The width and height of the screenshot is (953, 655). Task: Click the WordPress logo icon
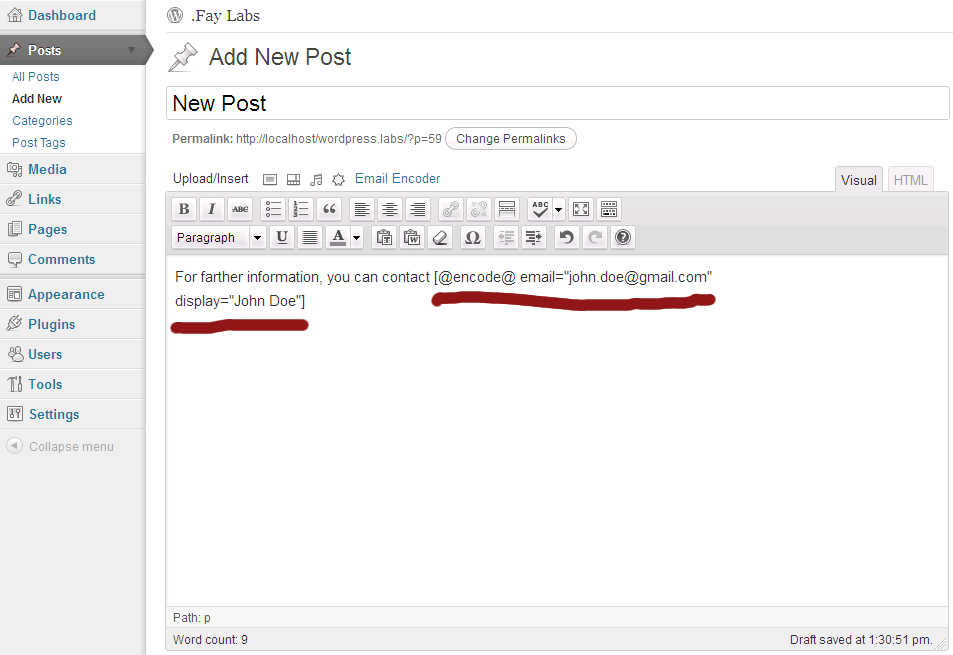pyautogui.click(x=175, y=15)
